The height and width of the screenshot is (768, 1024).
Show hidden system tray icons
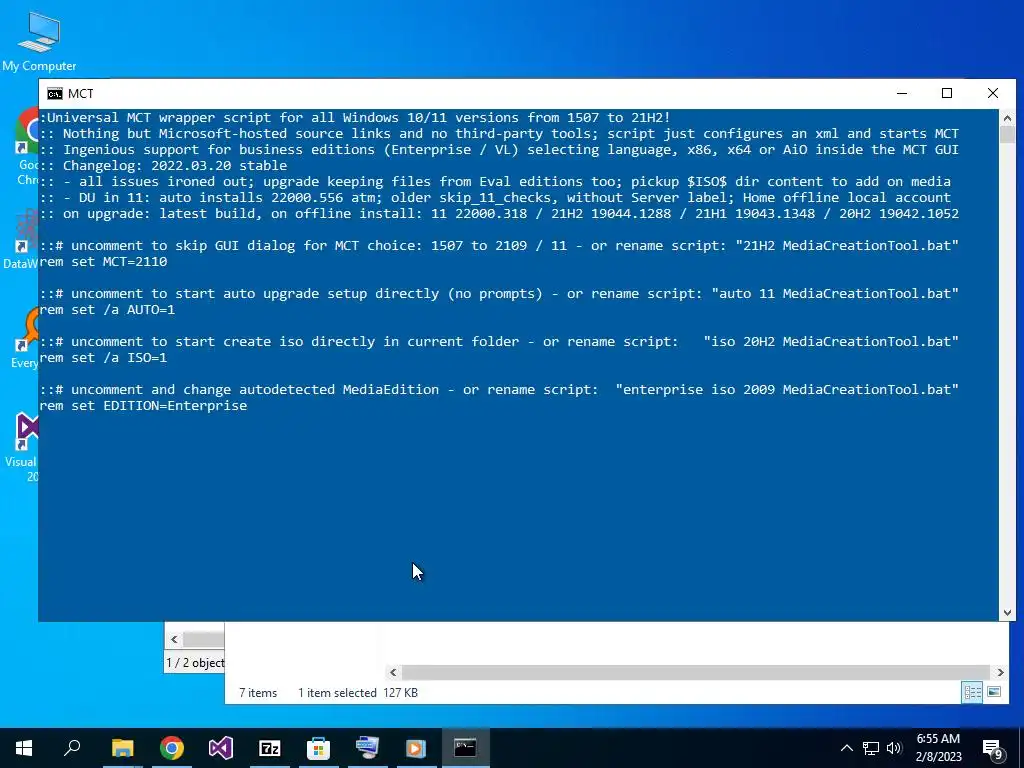pos(846,748)
